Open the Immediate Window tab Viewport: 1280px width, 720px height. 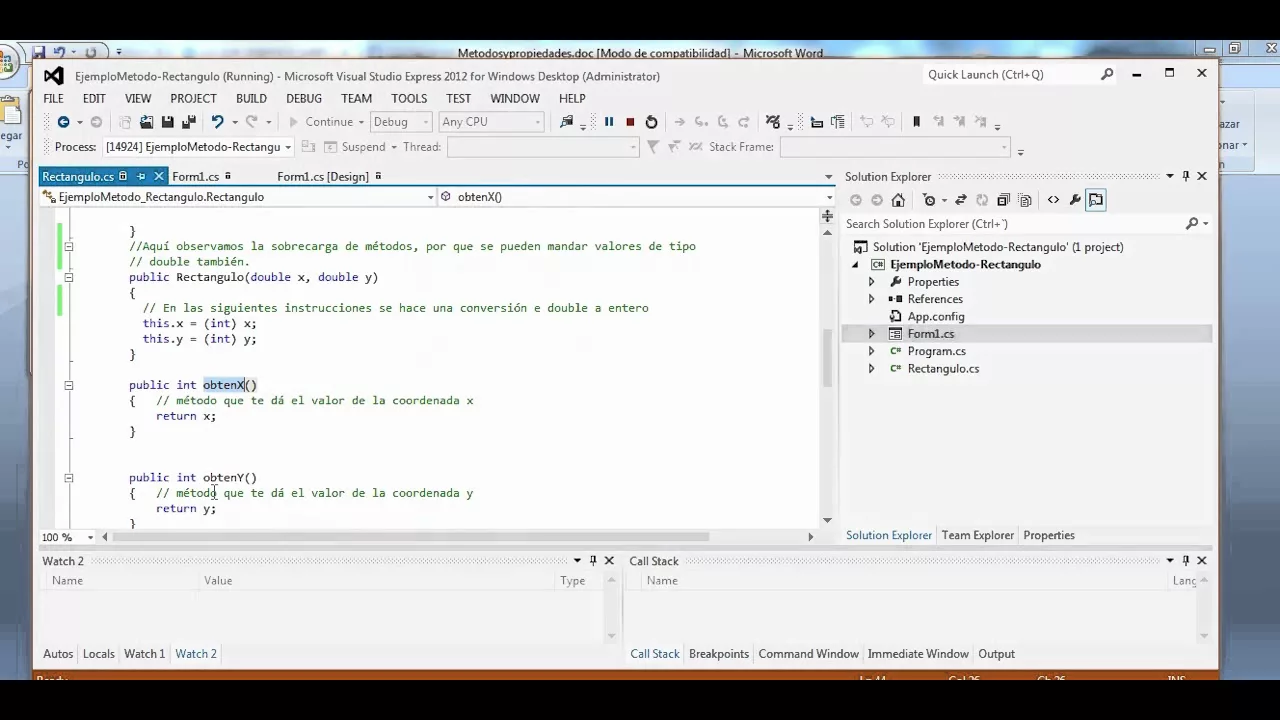[x=918, y=654]
